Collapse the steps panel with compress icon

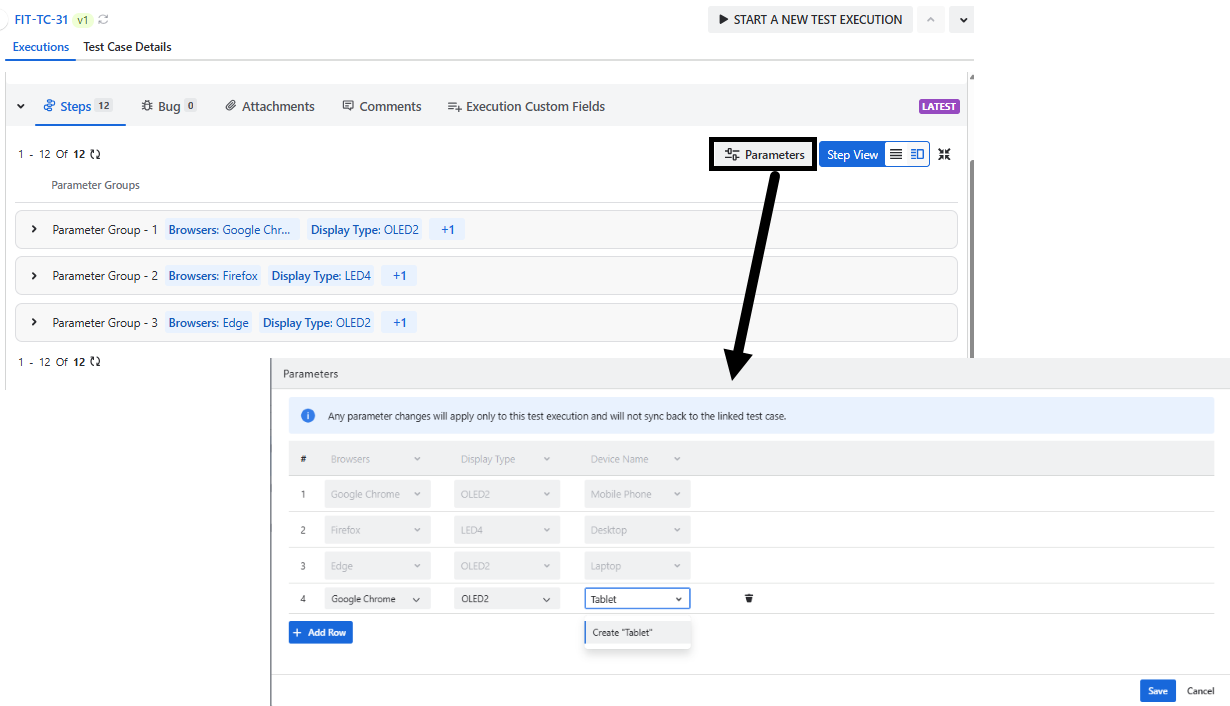tap(944, 154)
